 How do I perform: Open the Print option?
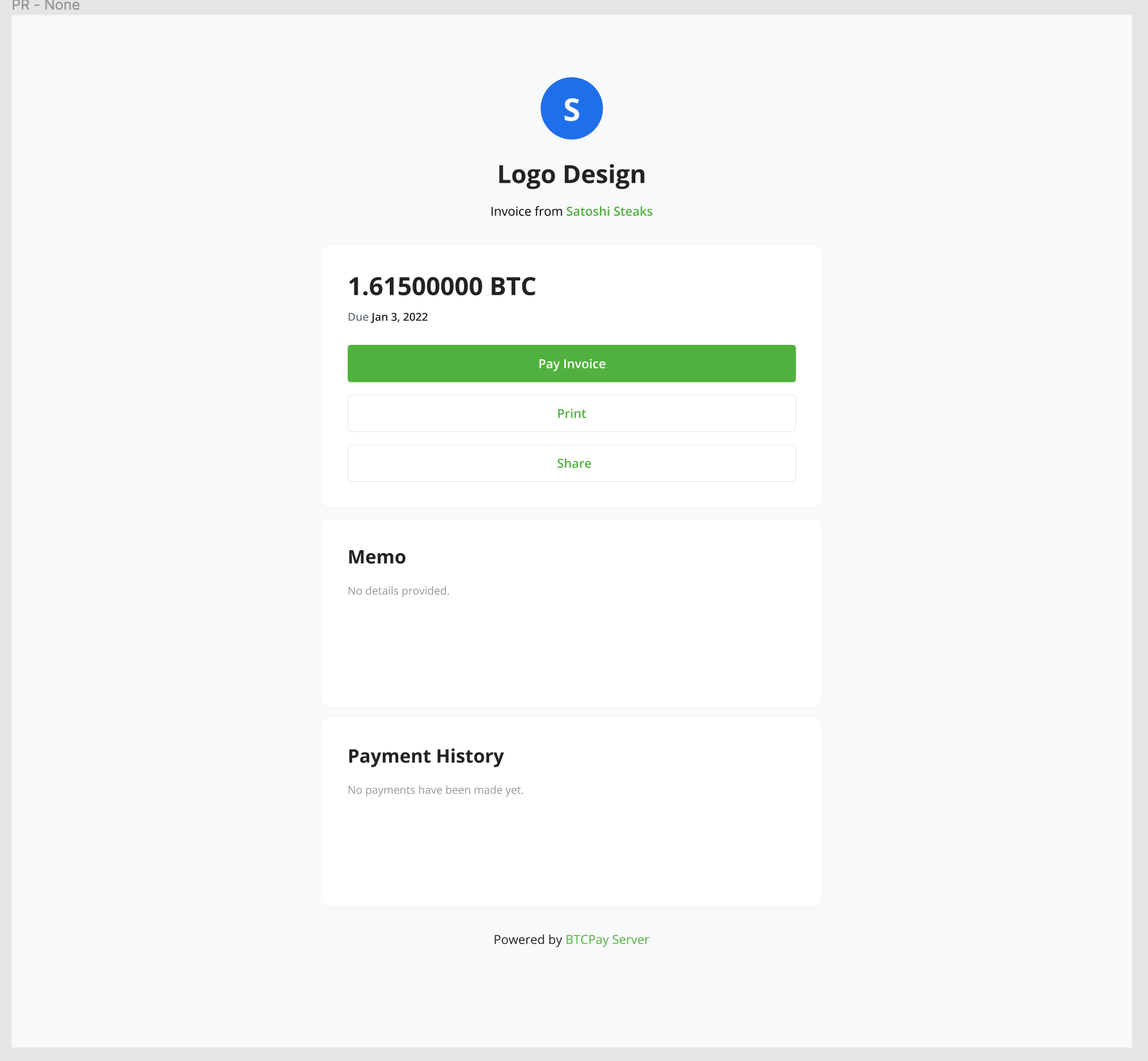pos(571,413)
